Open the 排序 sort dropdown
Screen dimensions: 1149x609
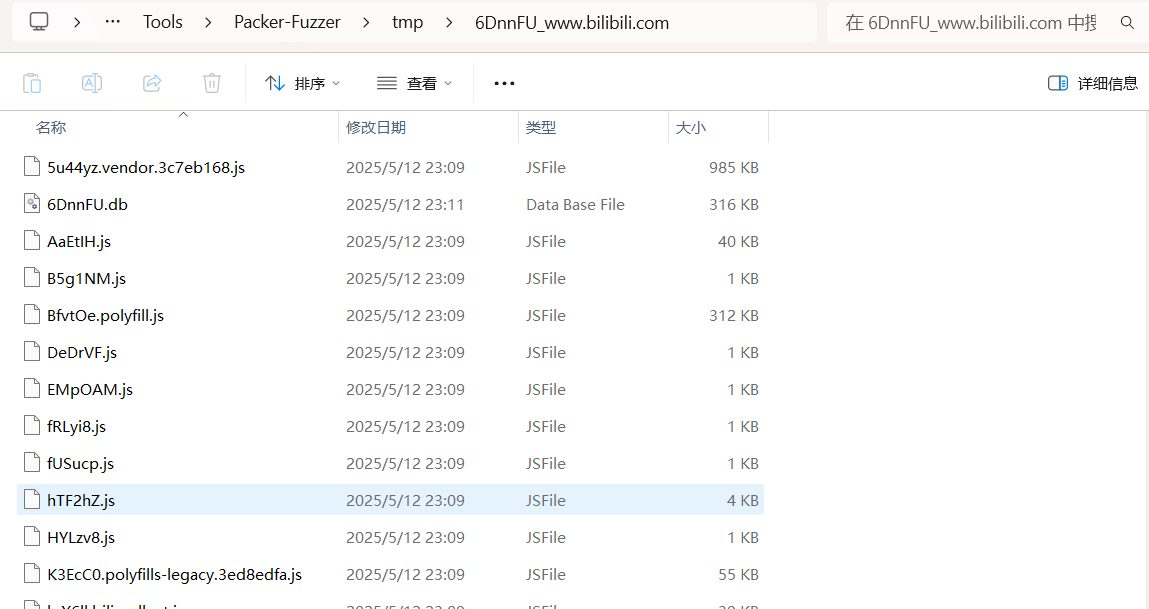303,84
